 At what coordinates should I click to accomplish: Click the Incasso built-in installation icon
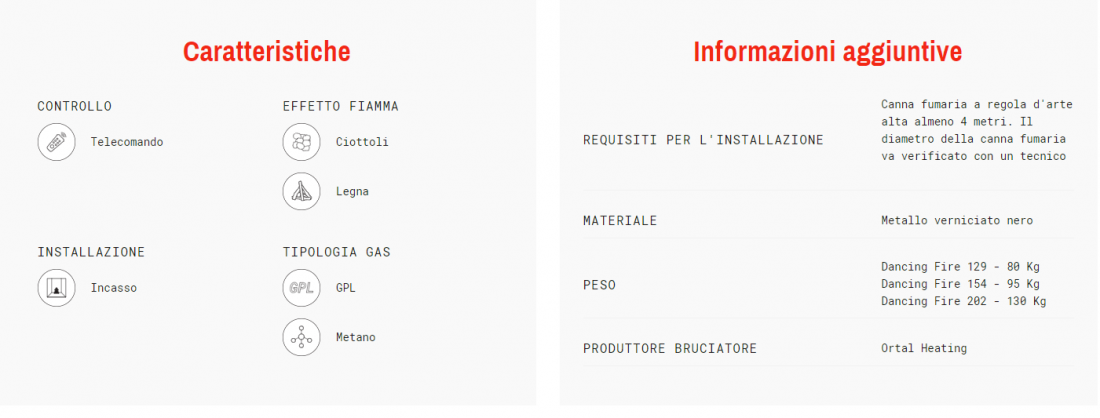point(57,288)
